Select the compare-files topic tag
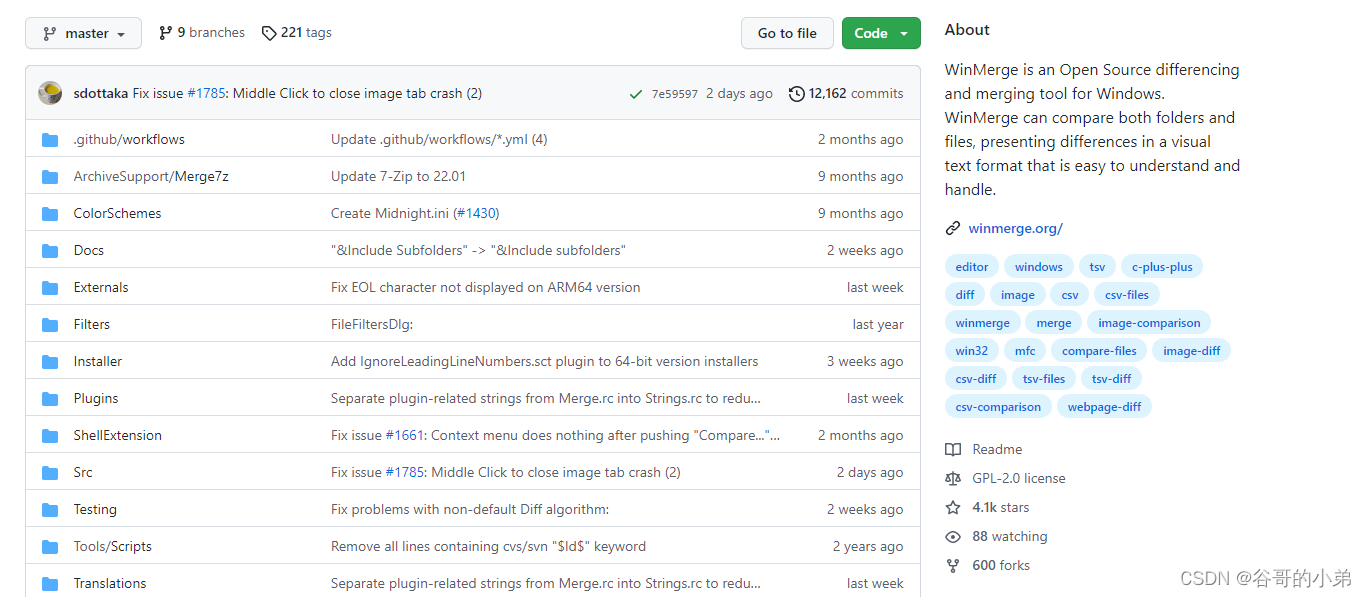This screenshot has height=597, width=1366. [x=1099, y=351]
